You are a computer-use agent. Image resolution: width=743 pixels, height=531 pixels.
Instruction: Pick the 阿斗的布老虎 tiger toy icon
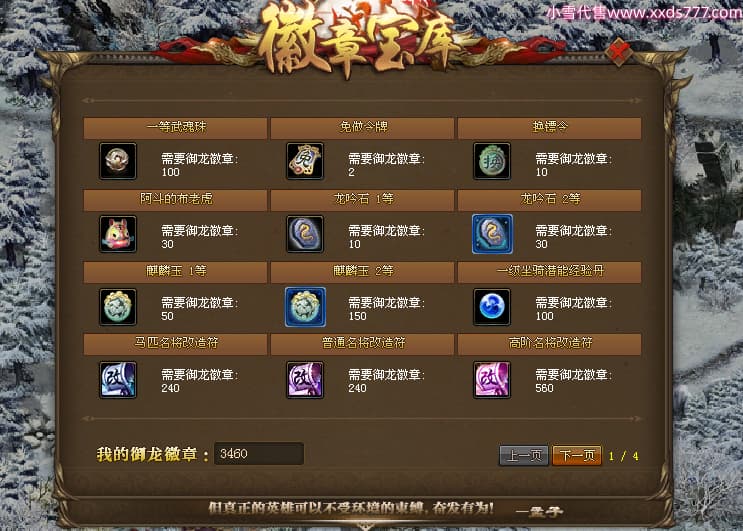click(x=118, y=234)
